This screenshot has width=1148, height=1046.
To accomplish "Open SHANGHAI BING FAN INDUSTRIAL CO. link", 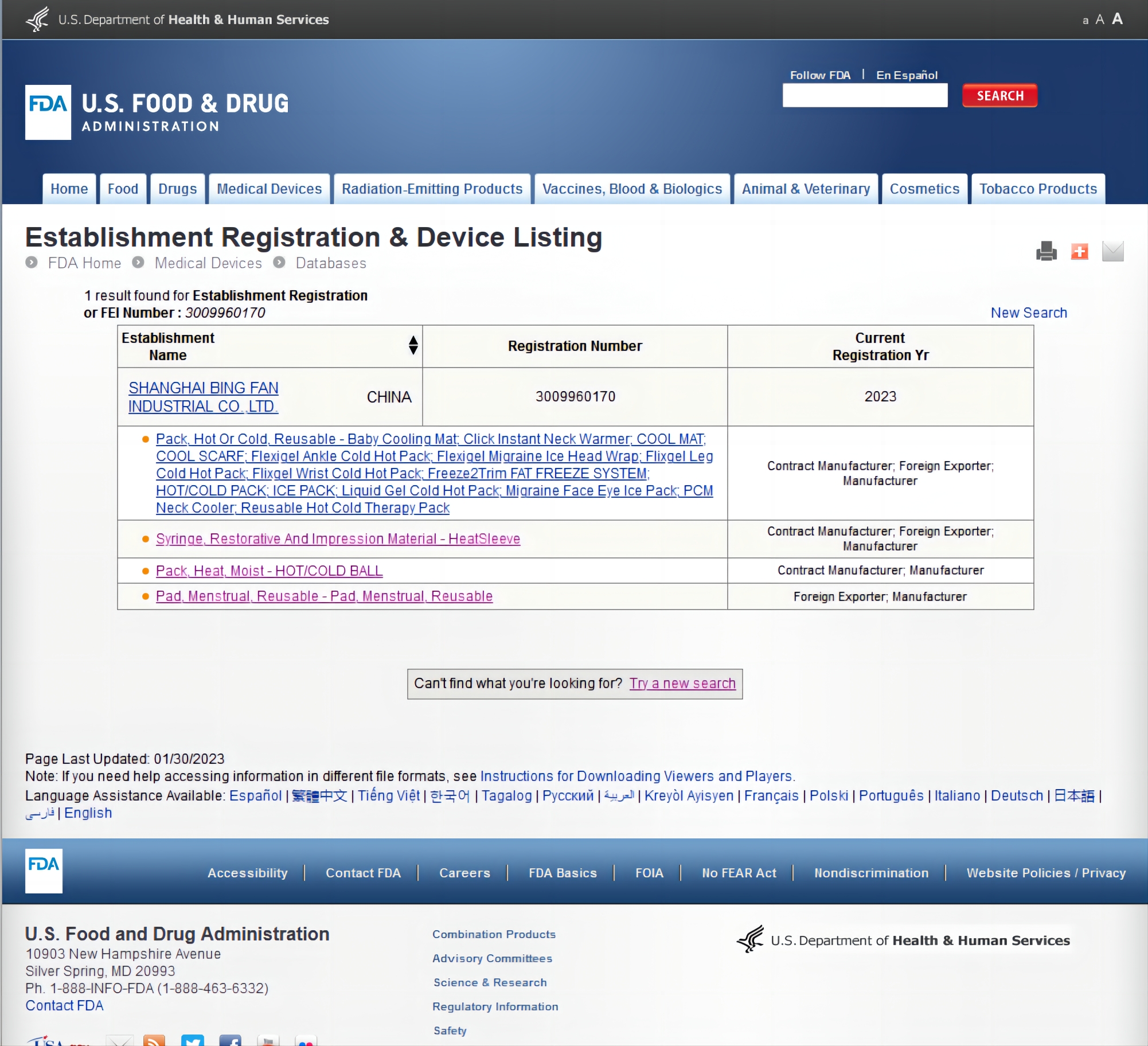I will click(203, 397).
